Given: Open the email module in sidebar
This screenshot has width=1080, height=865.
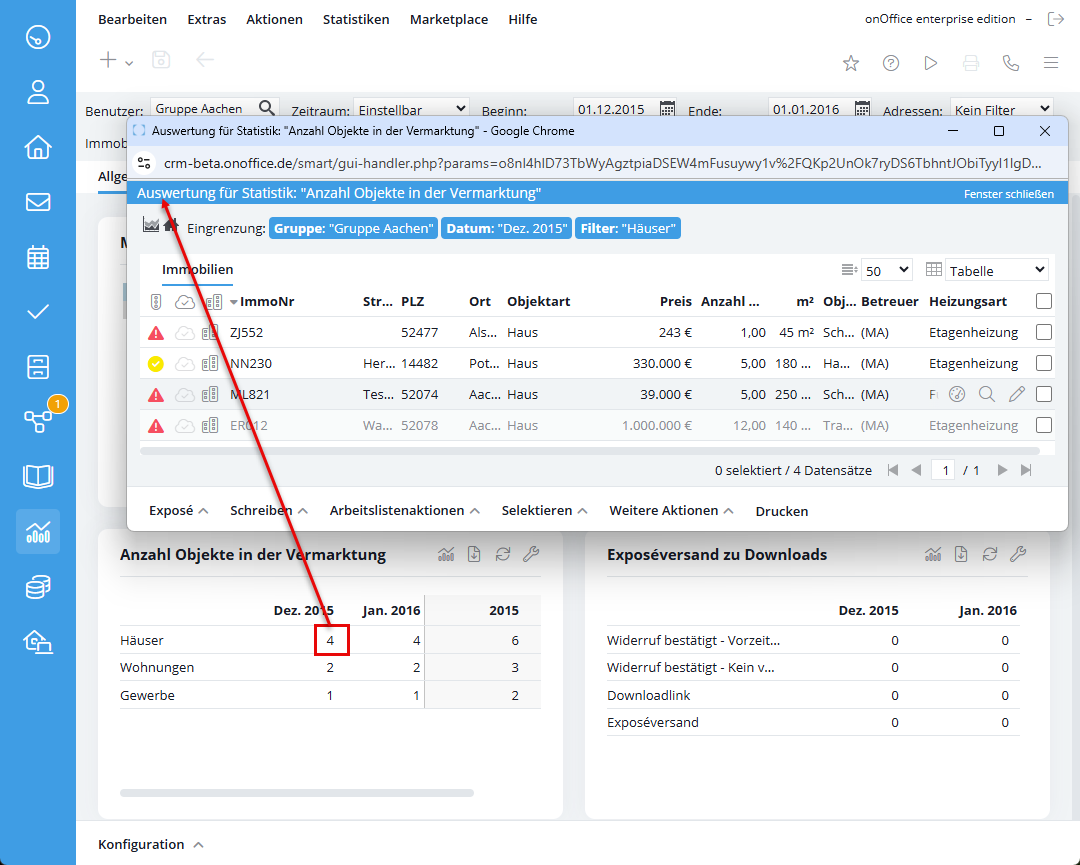Looking at the screenshot, I should tap(38, 202).
